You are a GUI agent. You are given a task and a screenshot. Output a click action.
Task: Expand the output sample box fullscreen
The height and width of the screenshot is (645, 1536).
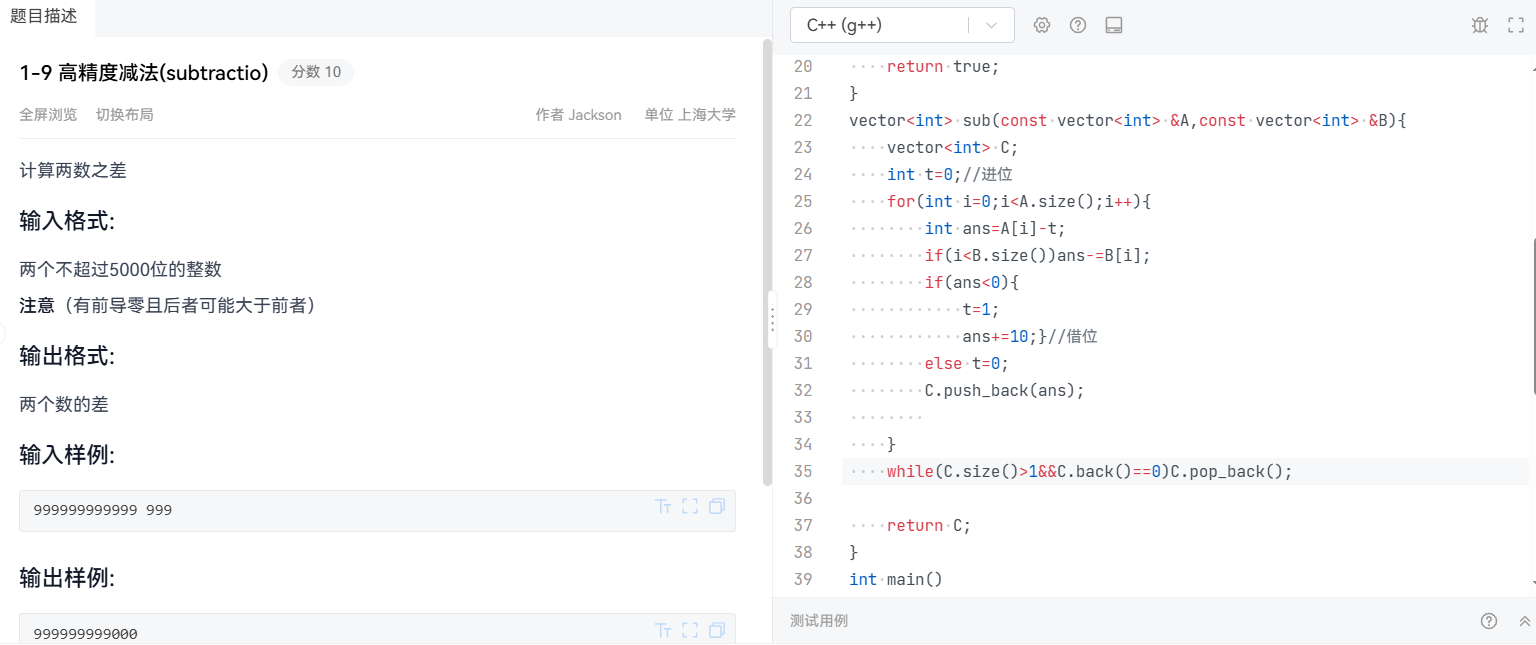[690, 630]
